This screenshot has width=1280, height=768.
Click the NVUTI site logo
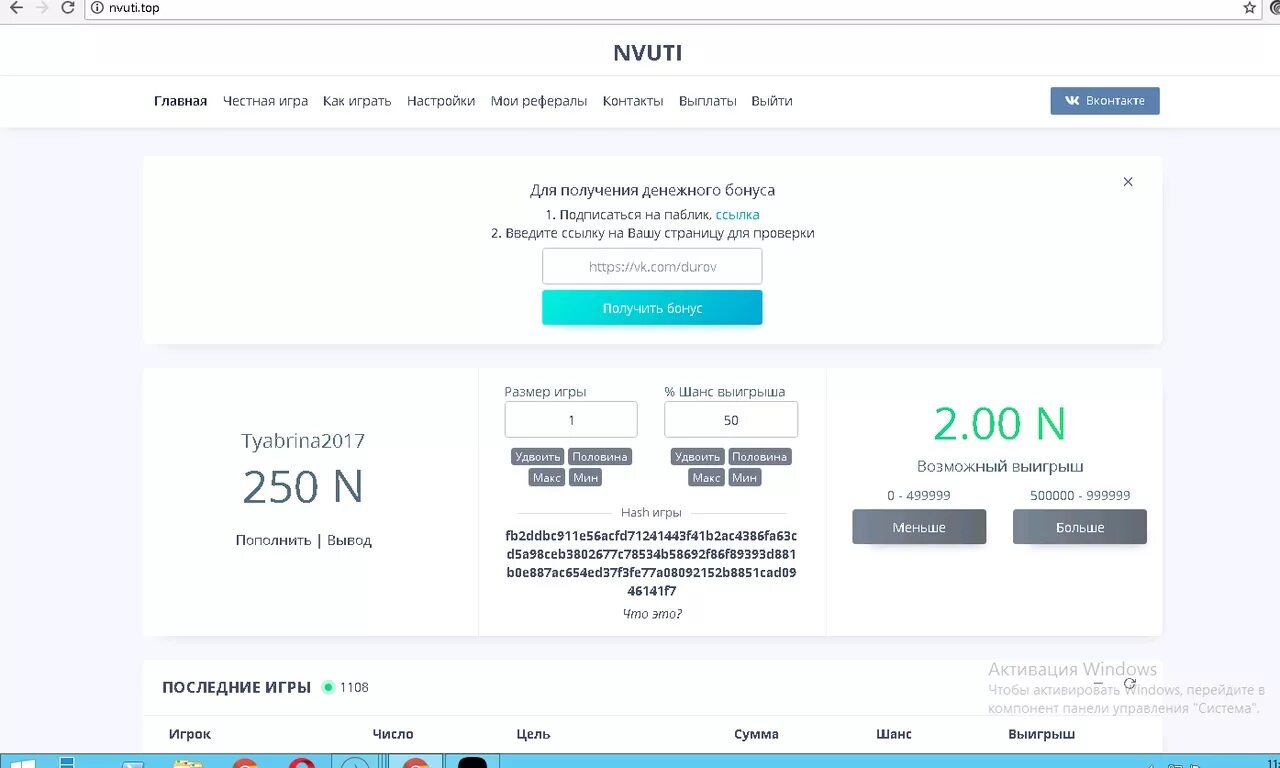click(x=648, y=53)
